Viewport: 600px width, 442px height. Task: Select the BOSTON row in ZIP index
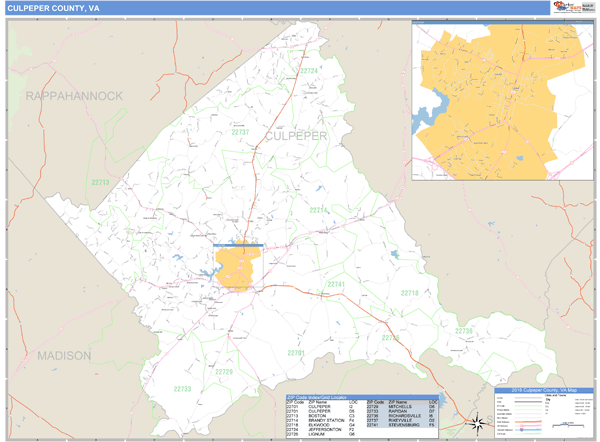point(322,416)
